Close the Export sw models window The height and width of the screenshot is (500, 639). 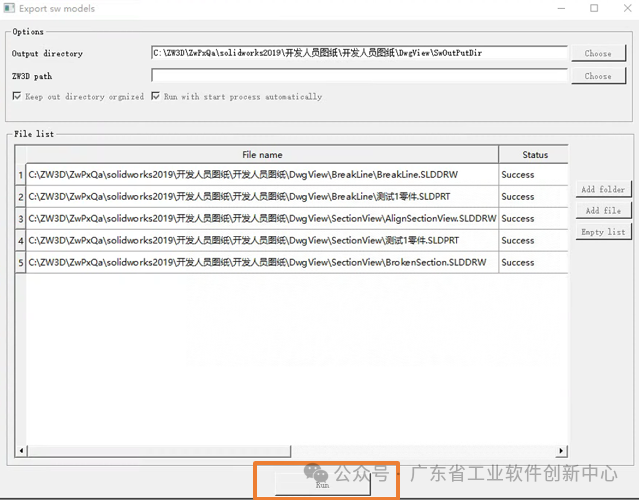(x=628, y=8)
